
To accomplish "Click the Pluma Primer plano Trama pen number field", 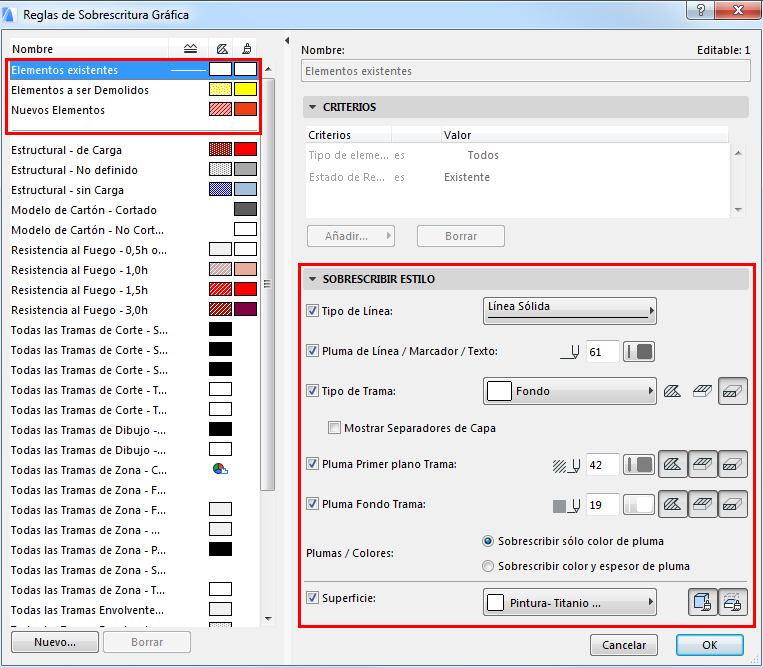I will click(x=602, y=465).
